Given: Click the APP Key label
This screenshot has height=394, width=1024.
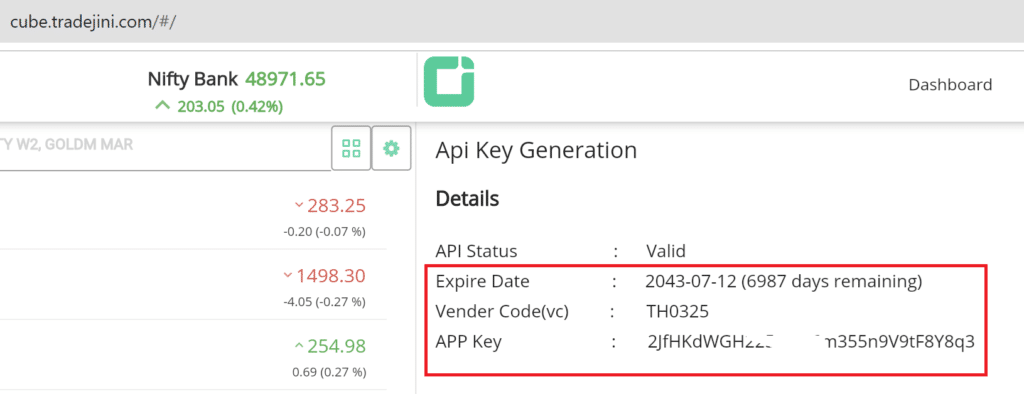Looking at the screenshot, I should click(468, 342).
